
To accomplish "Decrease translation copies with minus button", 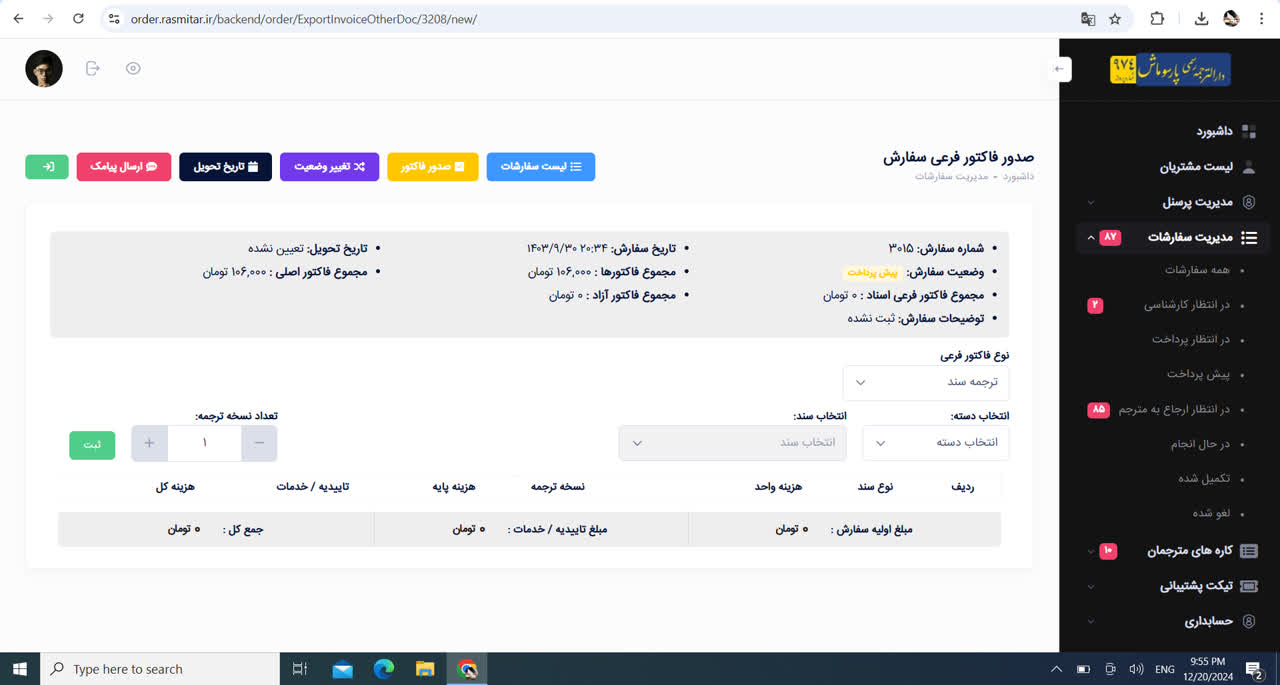I will tap(259, 443).
